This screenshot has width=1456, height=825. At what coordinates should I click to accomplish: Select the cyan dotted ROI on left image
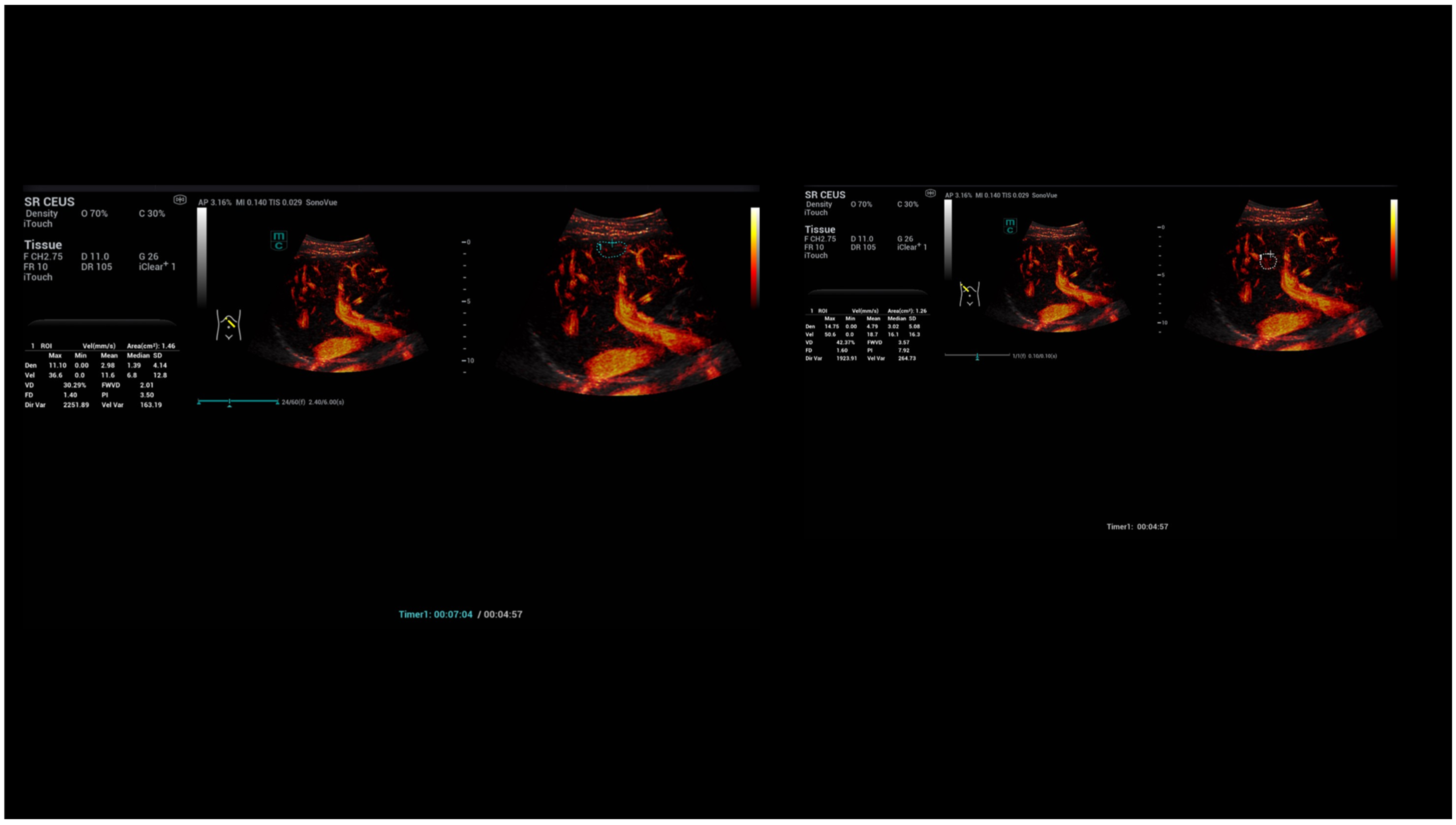[612, 249]
